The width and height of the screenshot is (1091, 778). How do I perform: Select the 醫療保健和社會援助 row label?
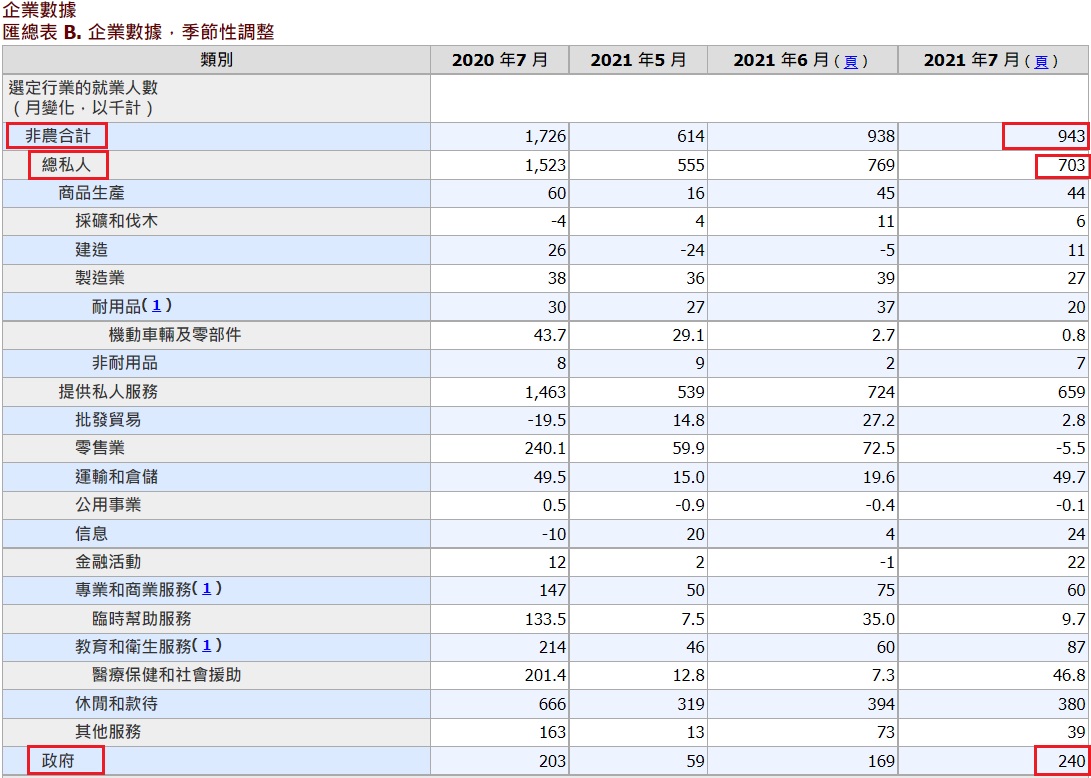(x=166, y=674)
